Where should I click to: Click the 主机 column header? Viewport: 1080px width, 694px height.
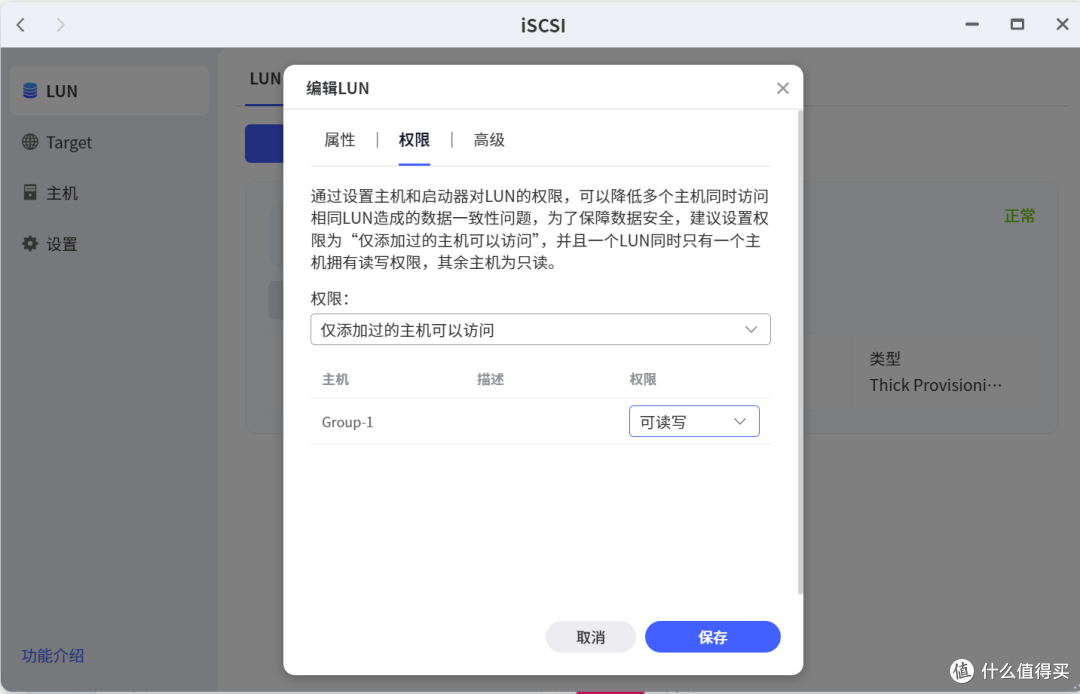(335, 379)
